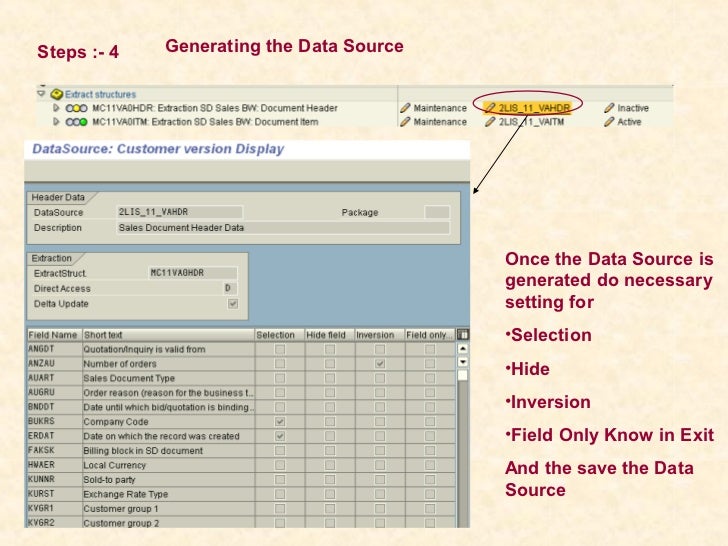Select the Exchange Rate Type short text
The width and height of the screenshot is (728, 546).
click(126, 494)
